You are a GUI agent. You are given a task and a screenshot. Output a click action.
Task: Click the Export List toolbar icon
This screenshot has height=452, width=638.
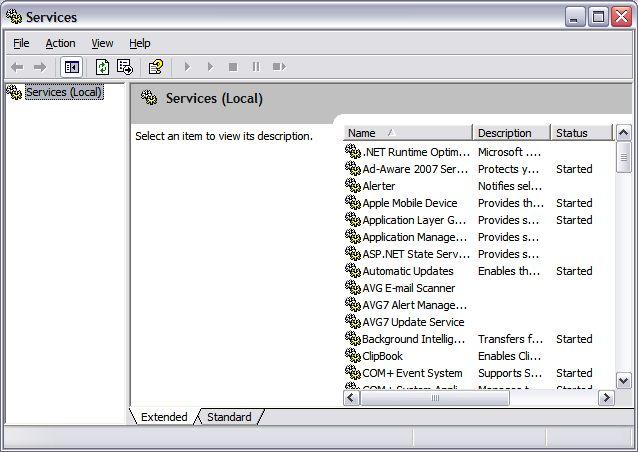coord(125,67)
